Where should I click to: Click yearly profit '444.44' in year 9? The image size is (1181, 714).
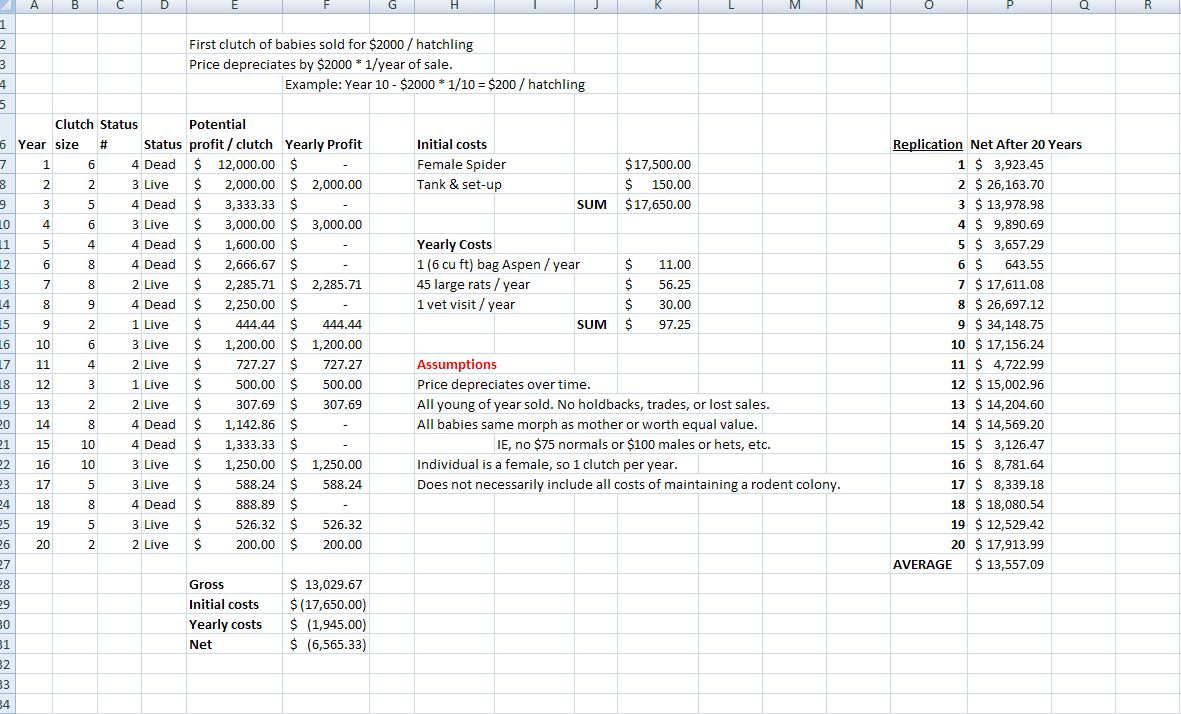pos(326,325)
